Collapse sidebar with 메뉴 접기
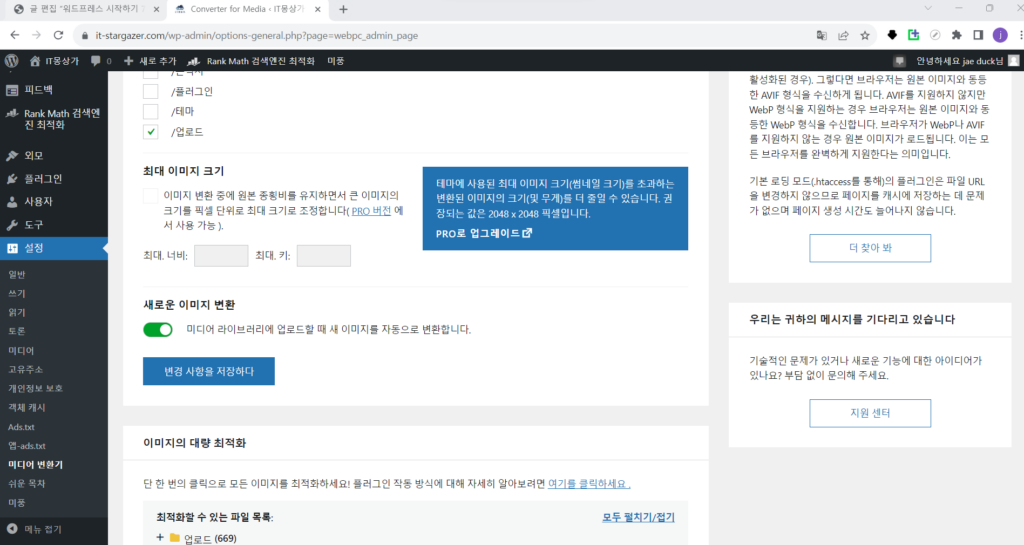The height and width of the screenshot is (545, 1024). coord(35,529)
